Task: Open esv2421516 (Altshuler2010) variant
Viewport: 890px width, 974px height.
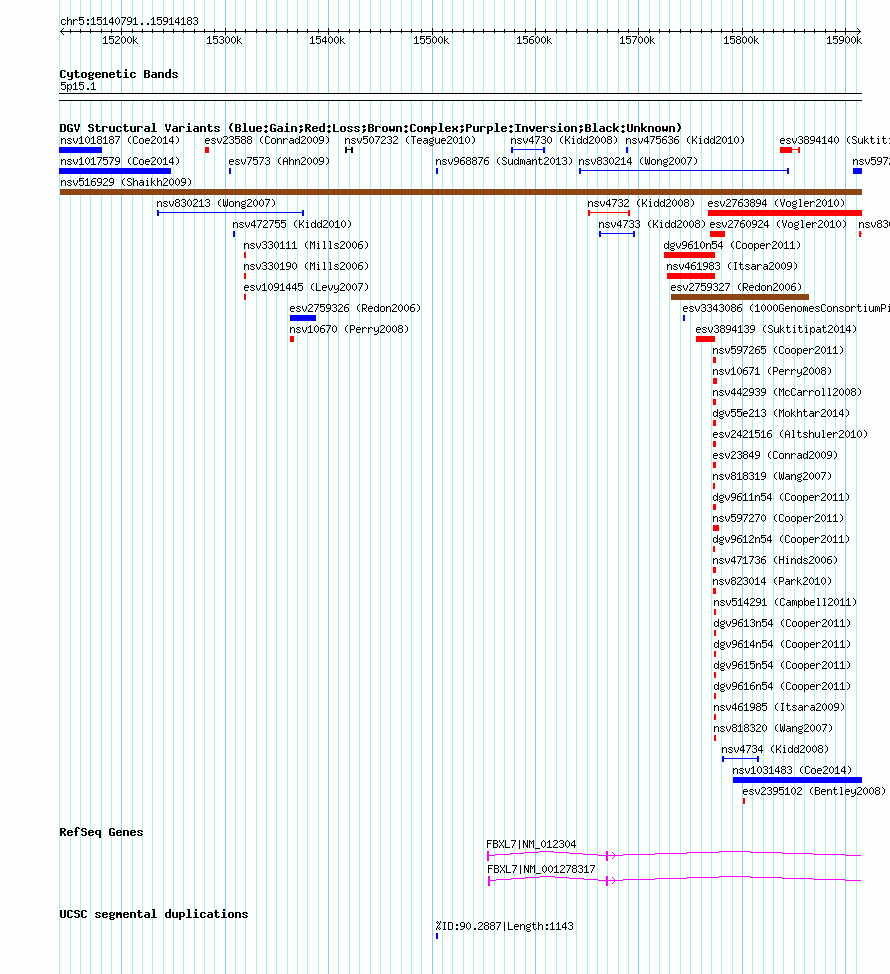Action: 790,435
